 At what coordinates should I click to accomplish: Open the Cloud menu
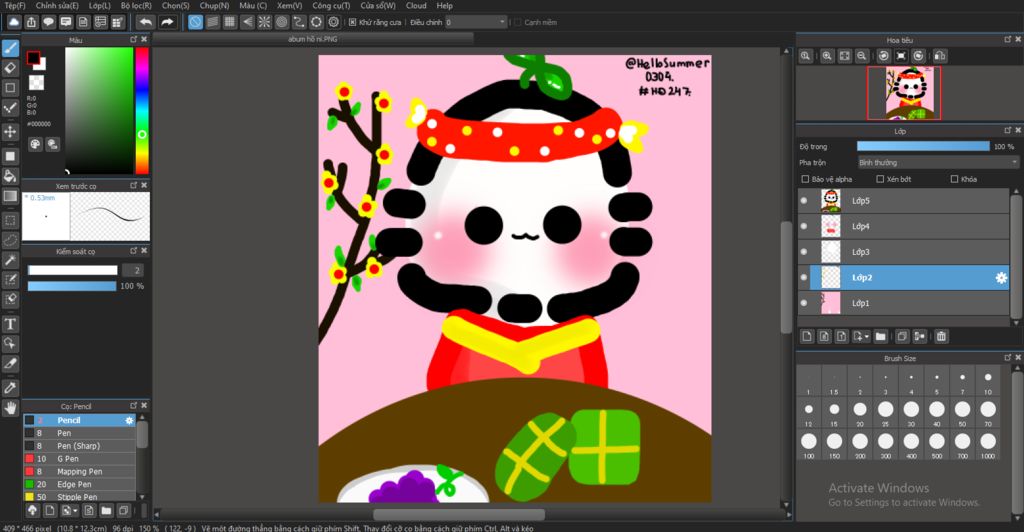click(416, 5)
